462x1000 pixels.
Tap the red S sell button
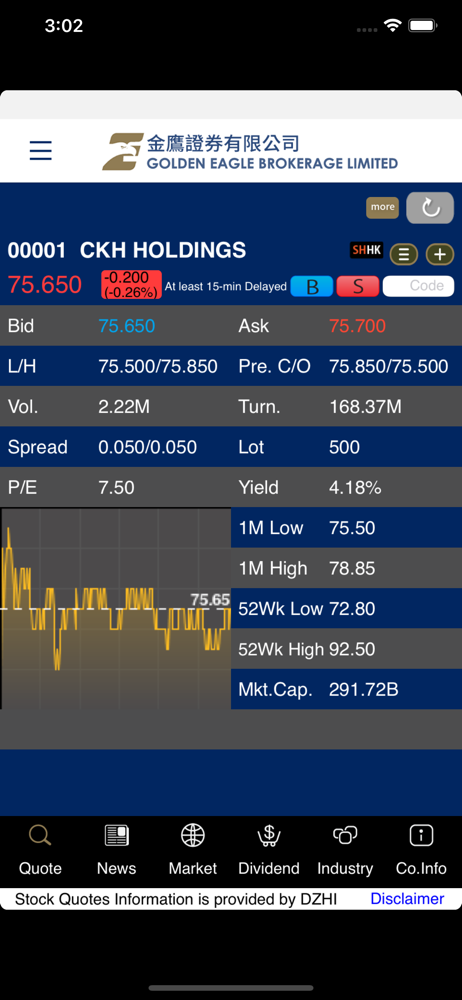coord(358,286)
